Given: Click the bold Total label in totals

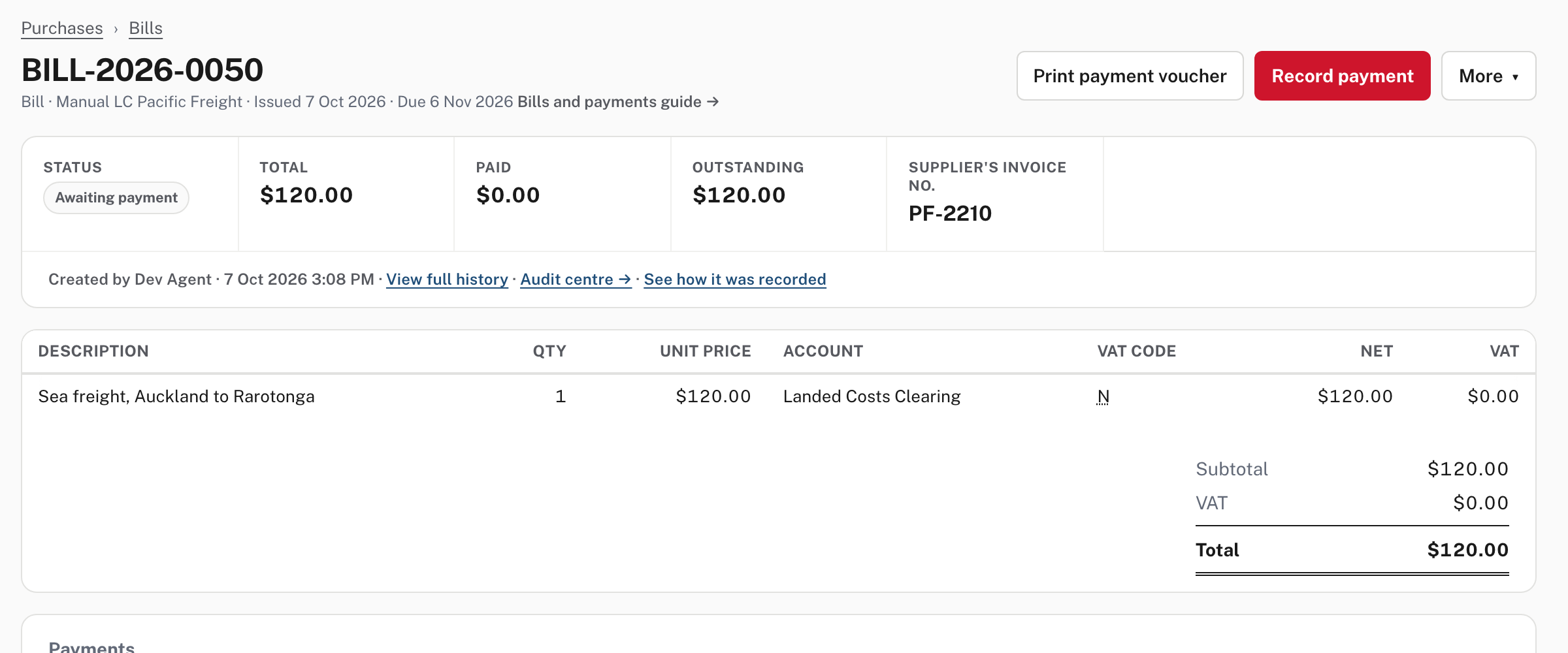Looking at the screenshot, I should [1217, 550].
